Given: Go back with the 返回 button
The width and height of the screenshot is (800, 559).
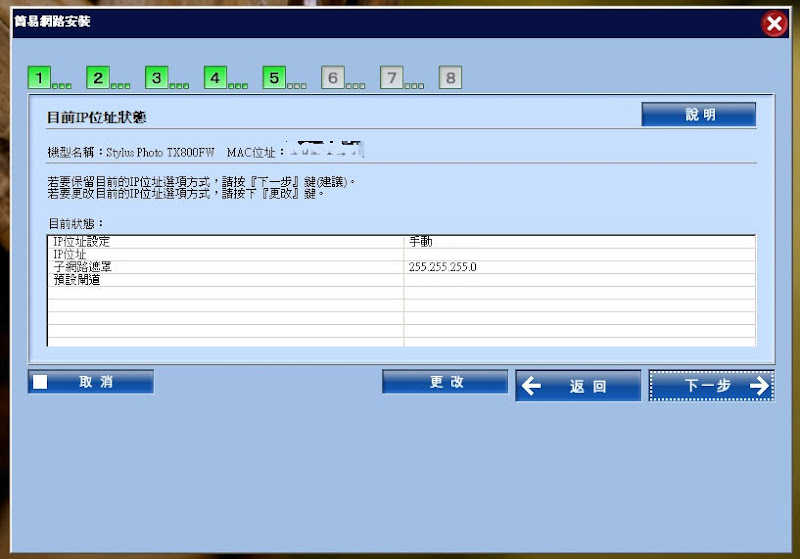Looking at the screenshot, I should (x=578, y=386).
